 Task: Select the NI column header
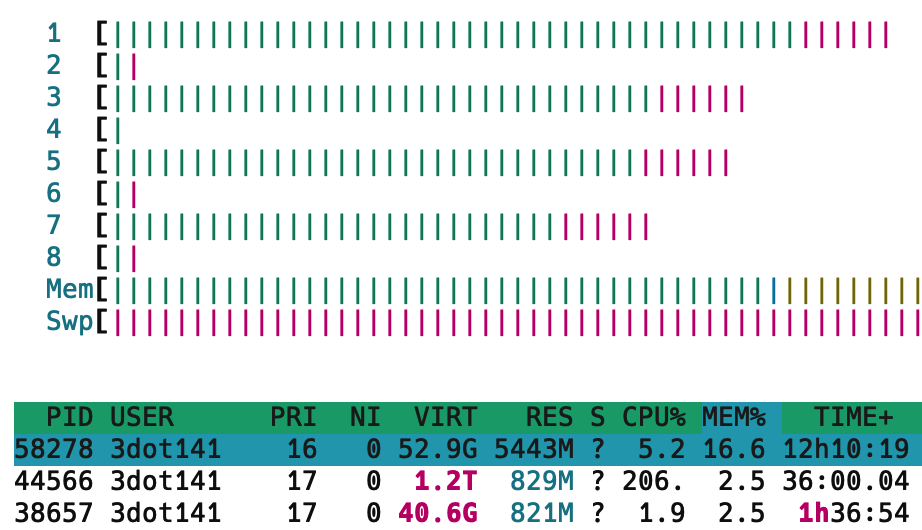pyautogui.click(x=365, y=417)
